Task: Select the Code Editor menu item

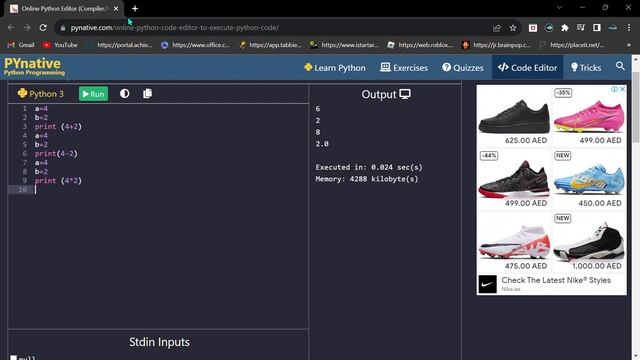Action: point(527,68)
